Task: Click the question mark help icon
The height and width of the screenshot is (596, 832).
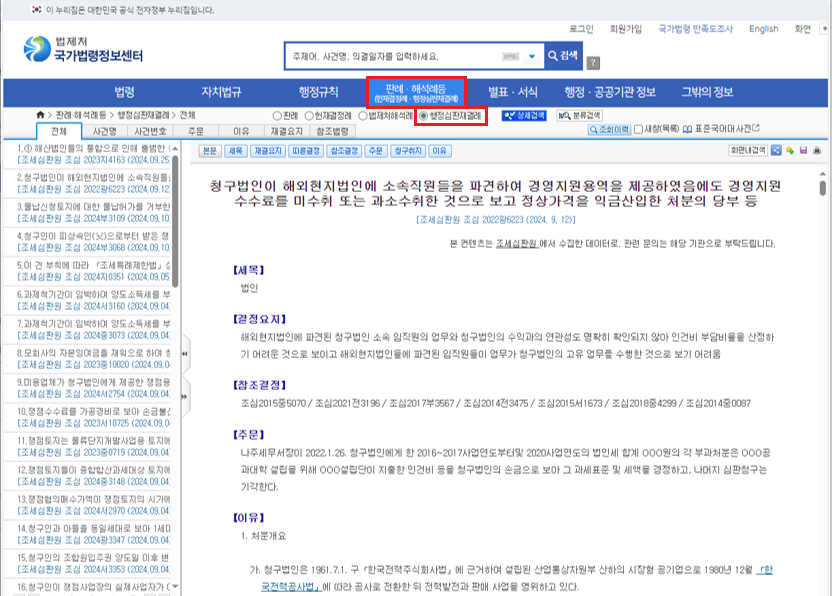Action: (x=594, y=62)
